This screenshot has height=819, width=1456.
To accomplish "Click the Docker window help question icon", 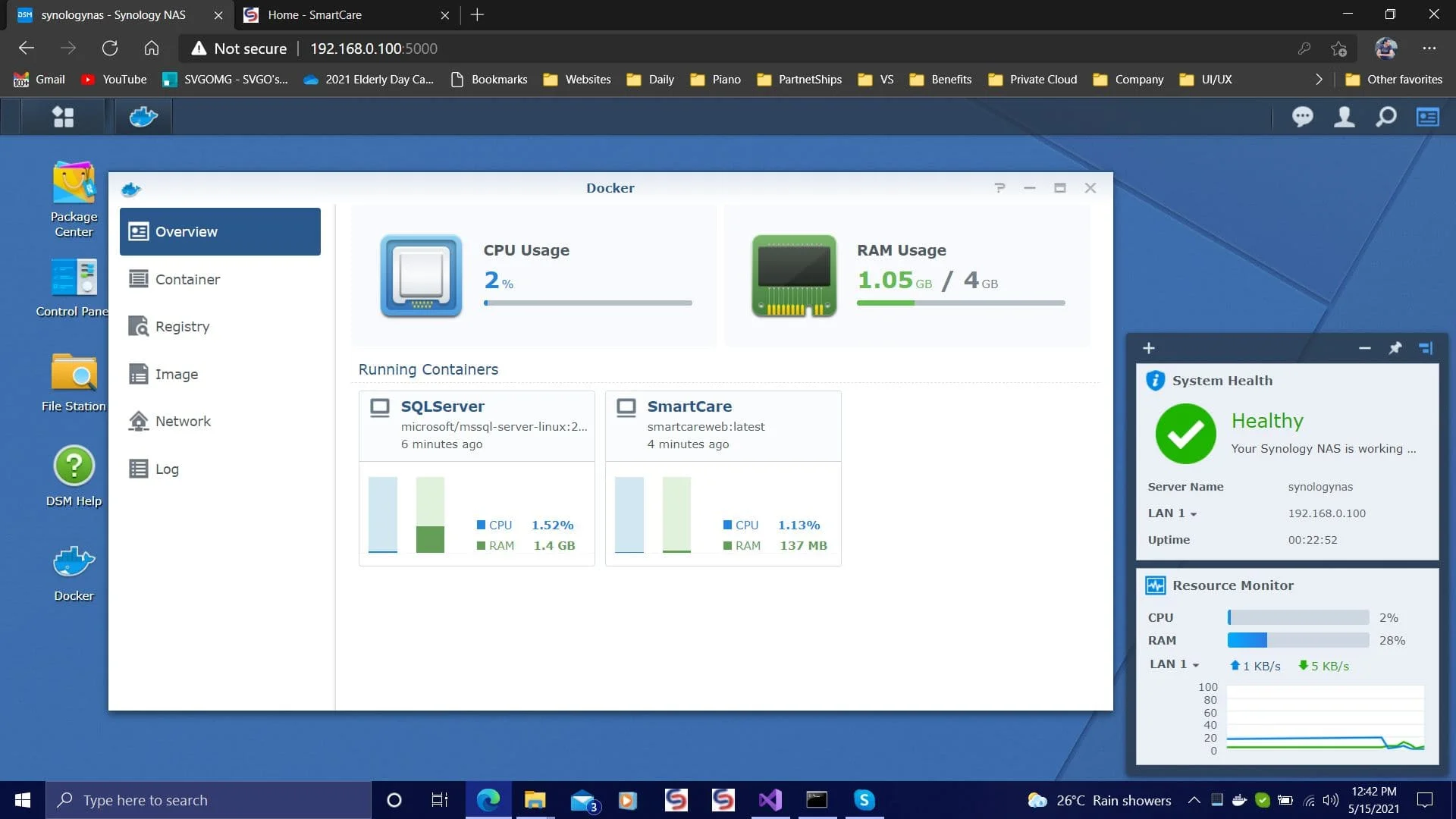I will point(999,187).
